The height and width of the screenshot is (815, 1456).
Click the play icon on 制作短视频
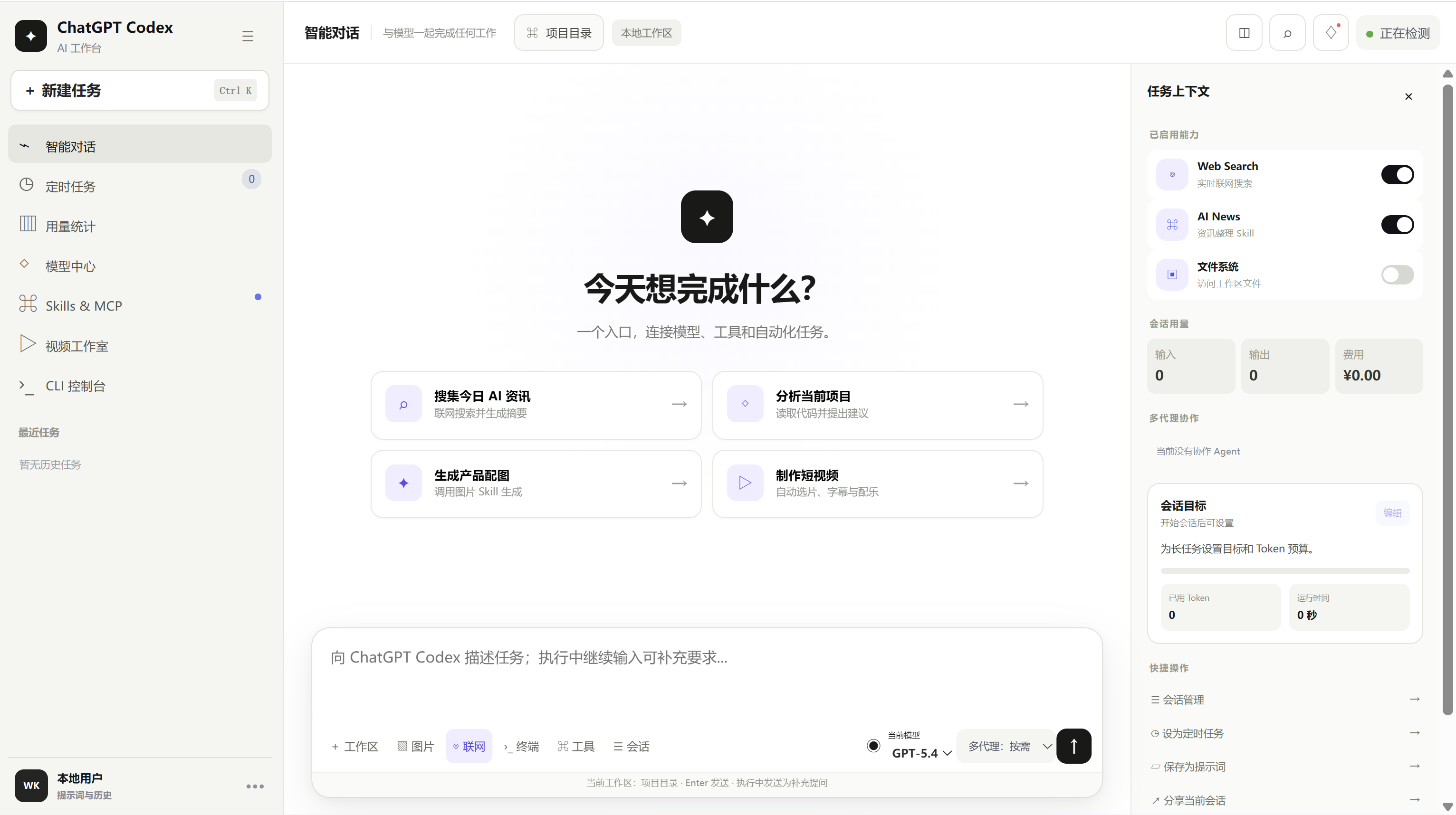(x=744, y=483)
